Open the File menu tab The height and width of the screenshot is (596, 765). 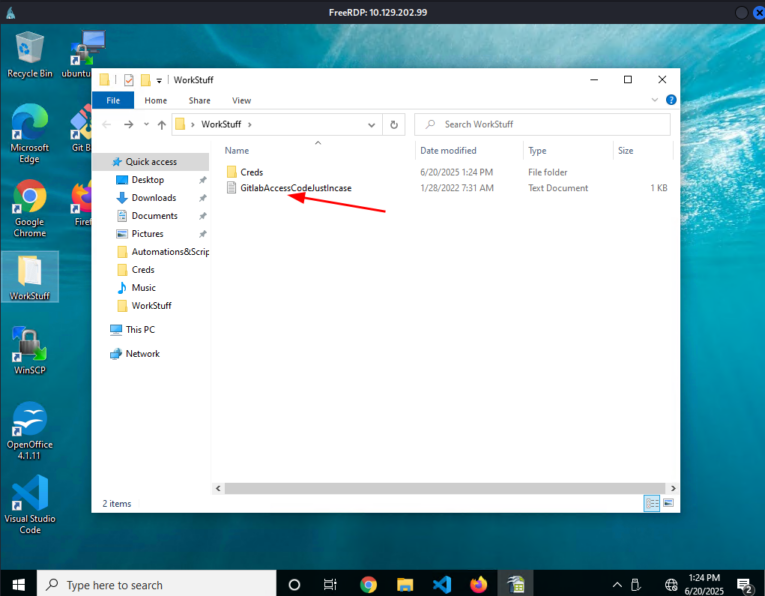pos(113,100)
